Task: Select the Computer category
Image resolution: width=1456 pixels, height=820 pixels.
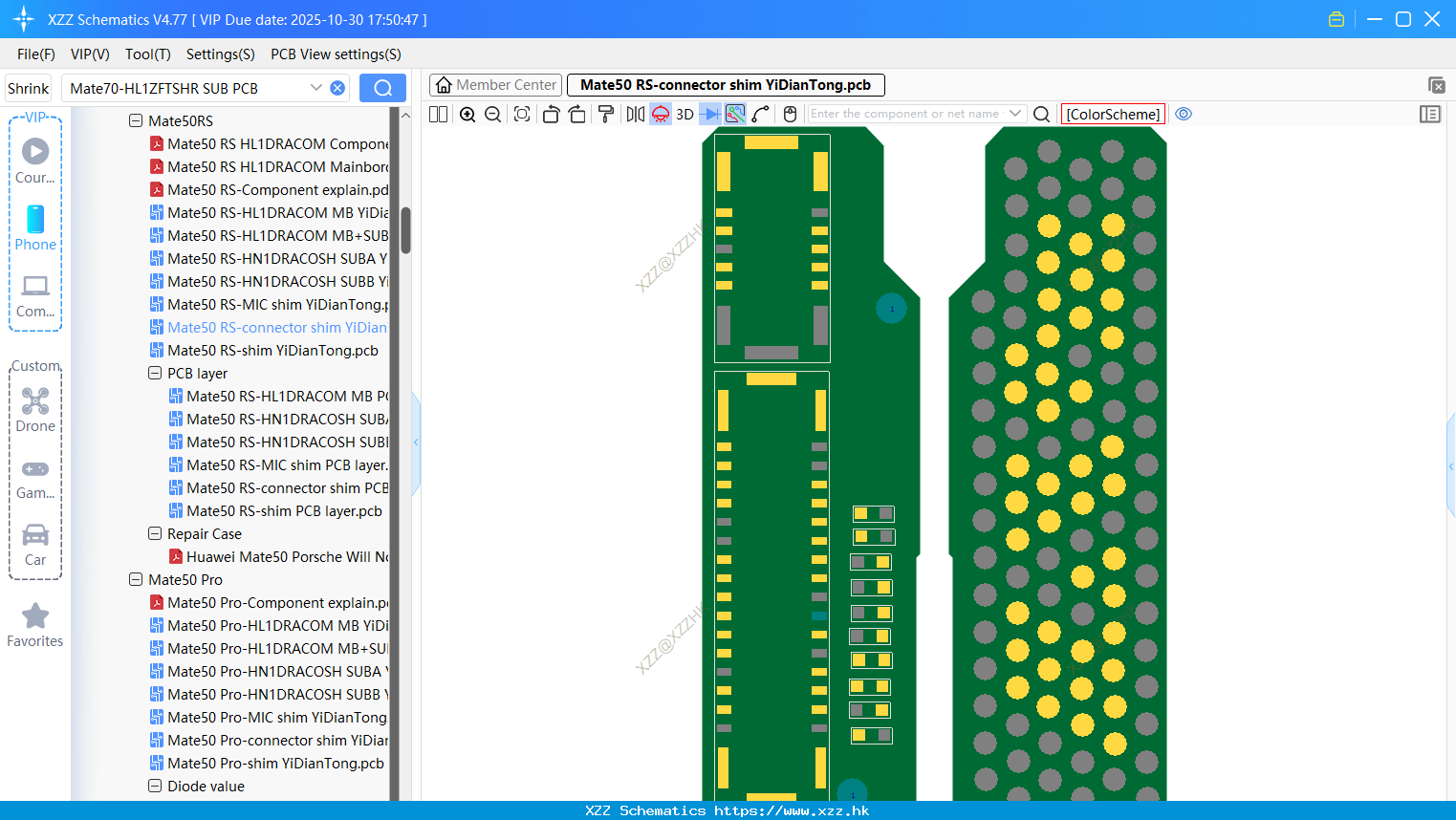Action: (35, 295)
